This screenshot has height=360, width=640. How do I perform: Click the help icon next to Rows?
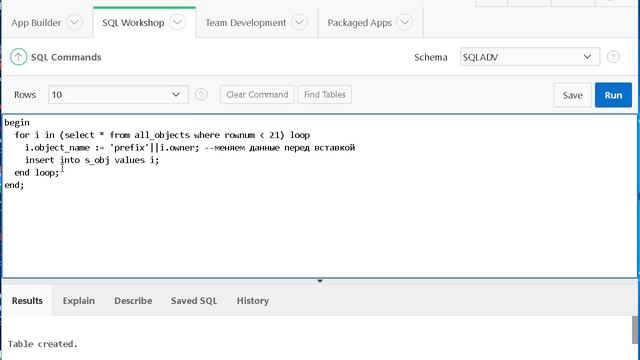coord(201,95)
